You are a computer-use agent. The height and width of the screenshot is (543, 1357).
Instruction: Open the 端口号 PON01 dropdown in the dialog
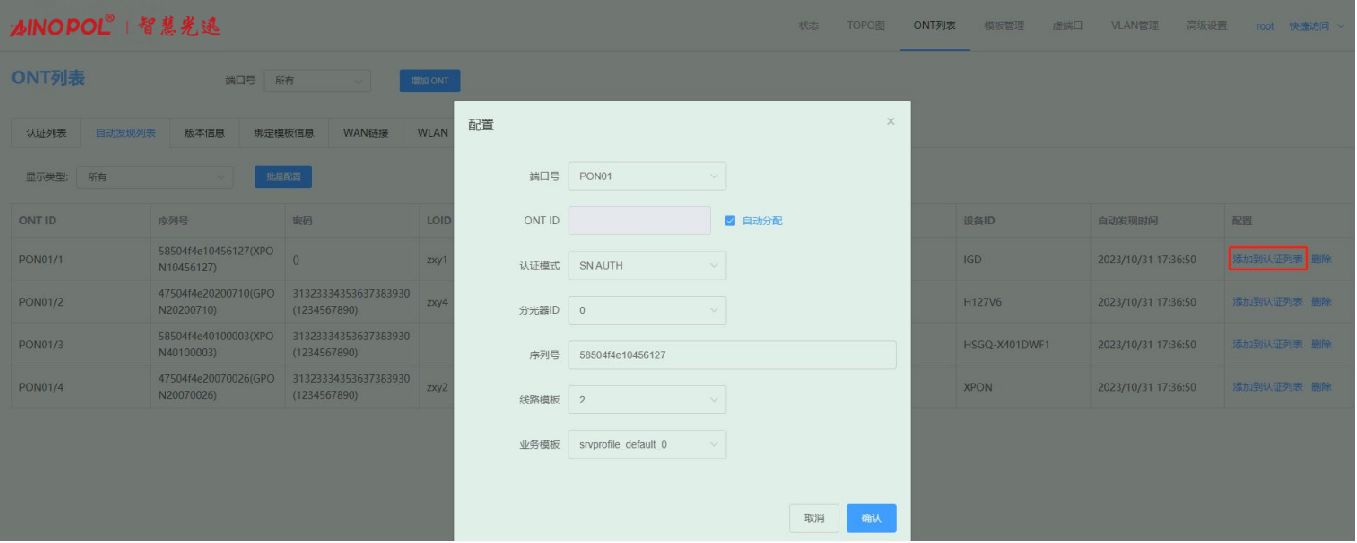coord(646,177)
